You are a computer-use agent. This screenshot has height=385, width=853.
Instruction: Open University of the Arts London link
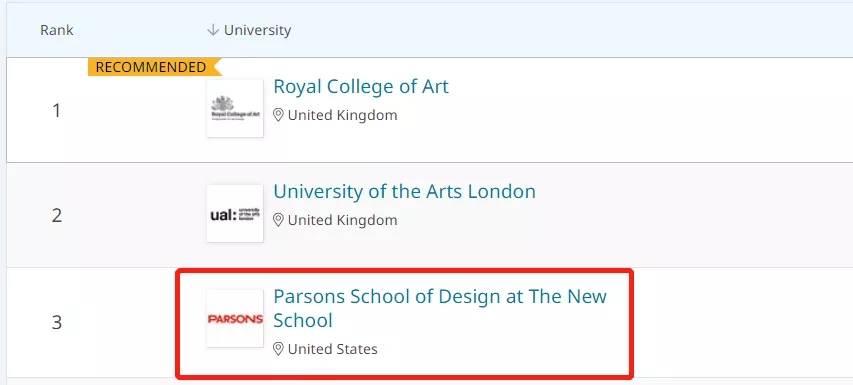pyautogui.click(x=404, y=191)
